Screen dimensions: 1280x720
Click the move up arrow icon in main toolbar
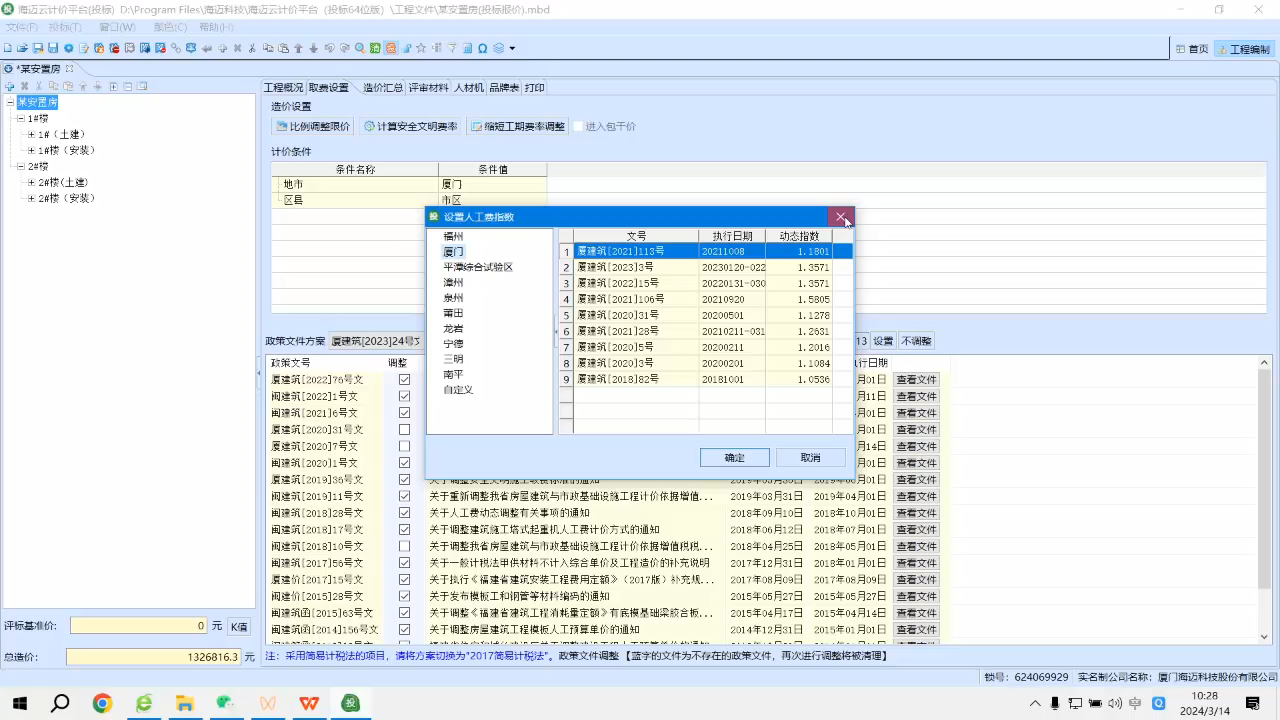(x=299, y=48)
